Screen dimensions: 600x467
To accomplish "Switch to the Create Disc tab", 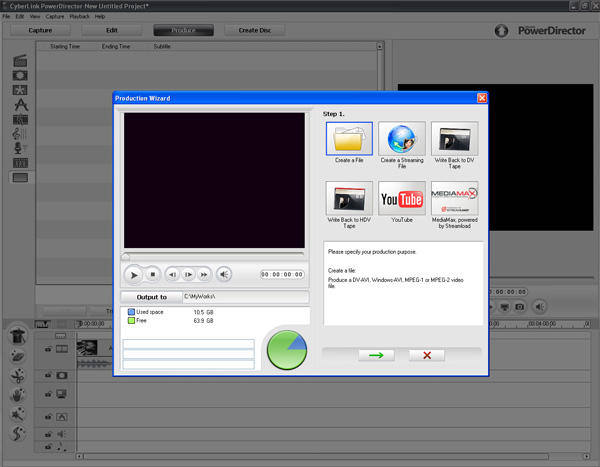I will [255, 30].
